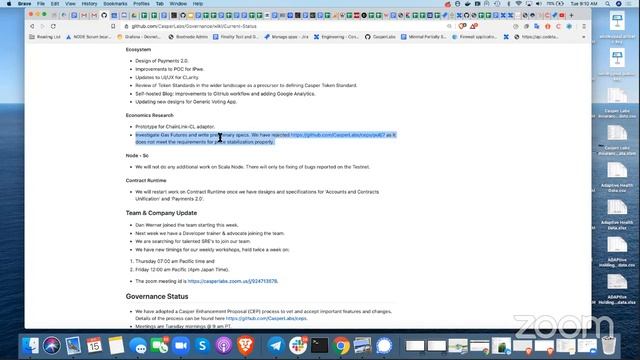The height and width of the screenshot is (360, 640).
Task: Open the Profiles menu
Action: [141, 4]
